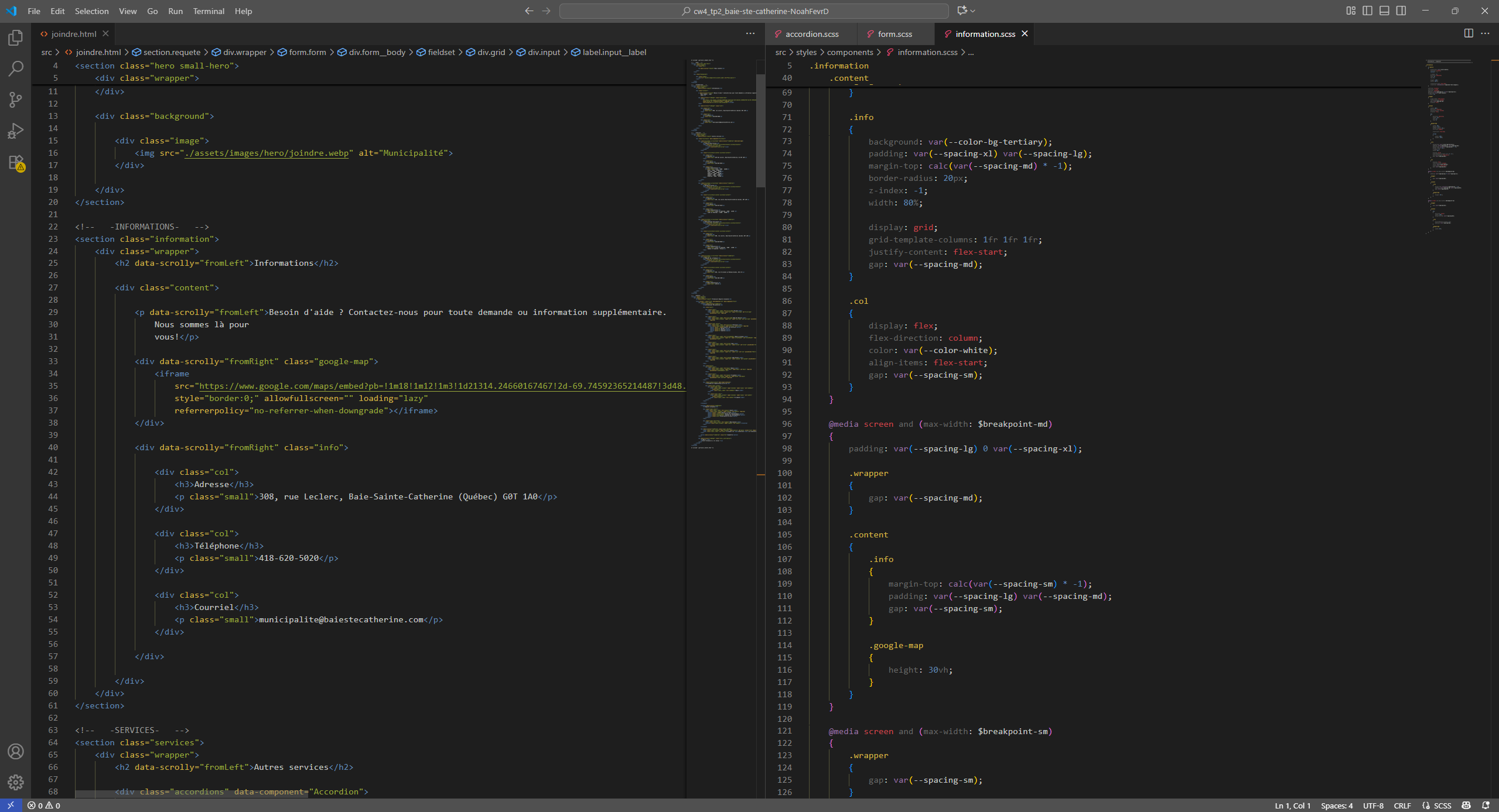Open the Source Control view
The height and width of the screenshot is (812, 1499).
click(x=16, y=100)
